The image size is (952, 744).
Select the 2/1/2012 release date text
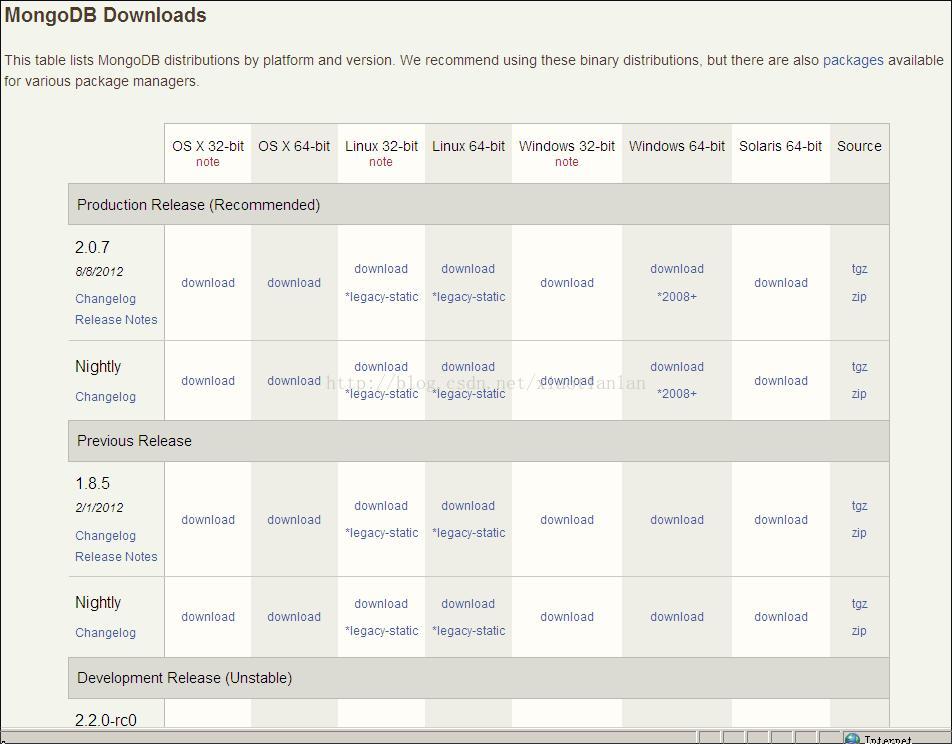(x=99, y=508)
